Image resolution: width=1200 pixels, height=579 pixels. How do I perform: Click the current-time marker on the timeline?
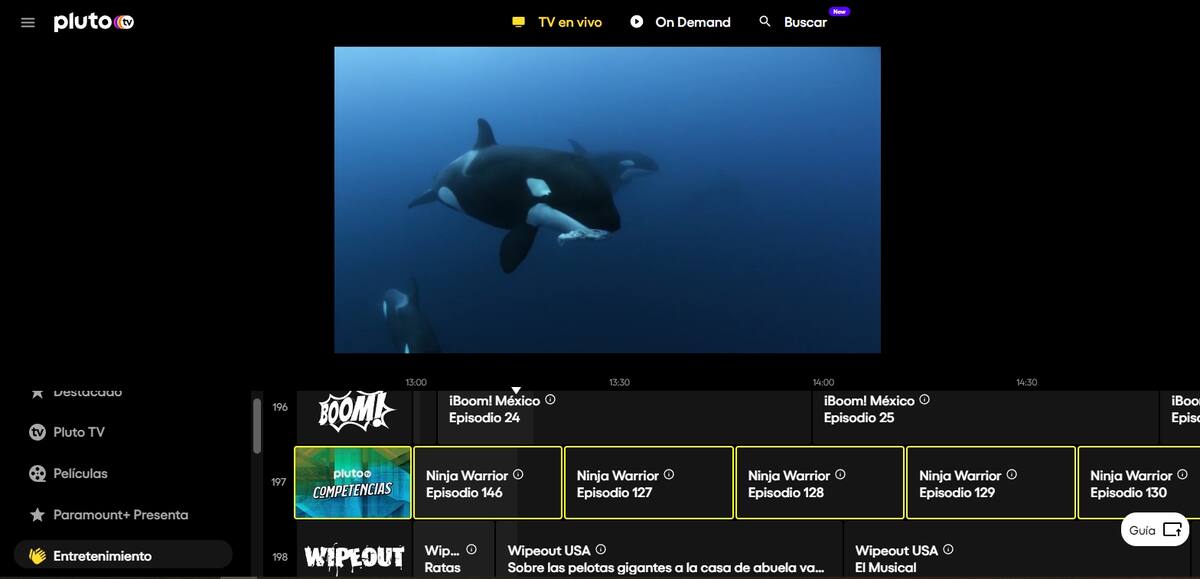516,390
